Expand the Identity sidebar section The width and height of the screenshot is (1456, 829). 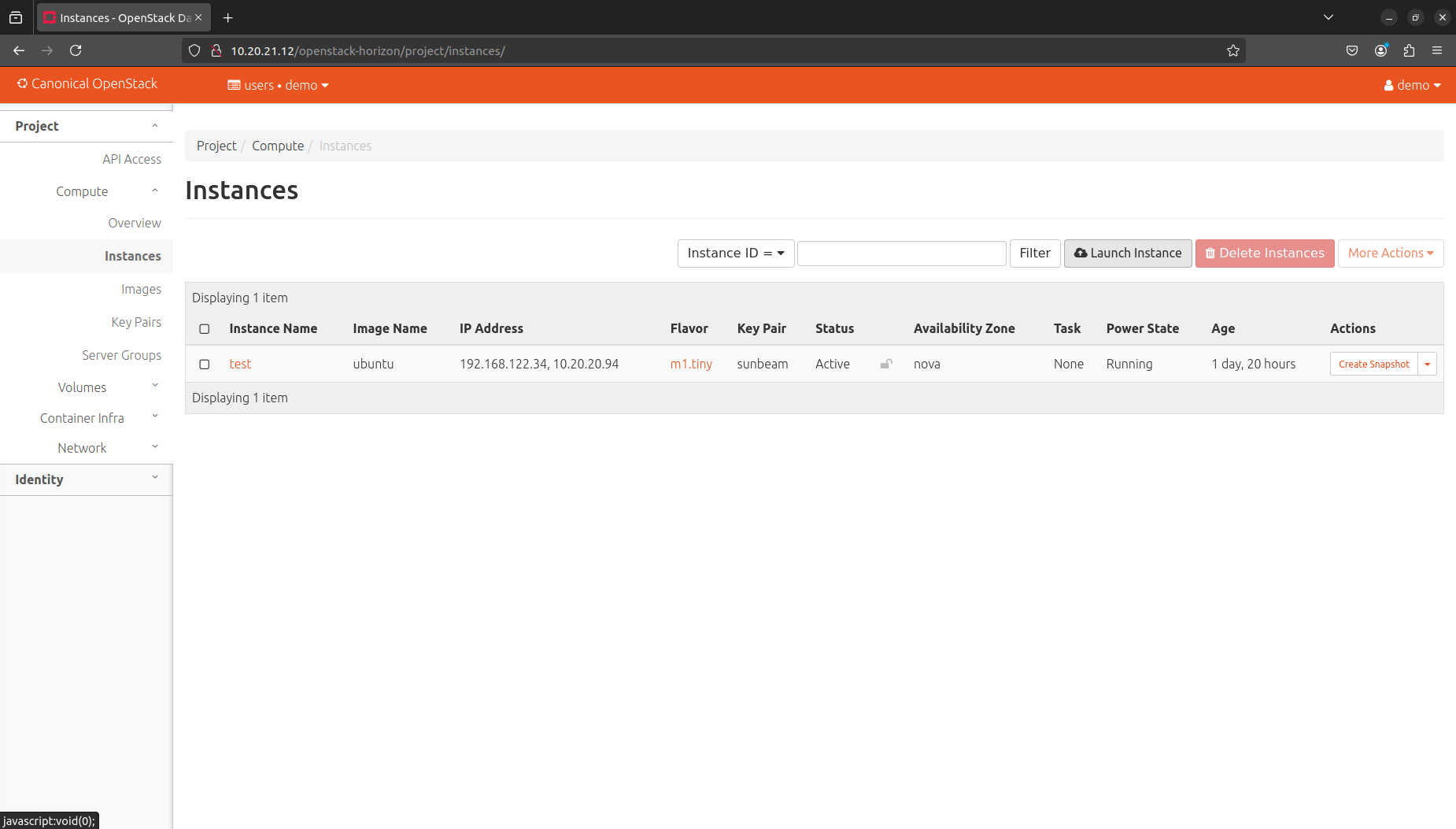[87, 479]
